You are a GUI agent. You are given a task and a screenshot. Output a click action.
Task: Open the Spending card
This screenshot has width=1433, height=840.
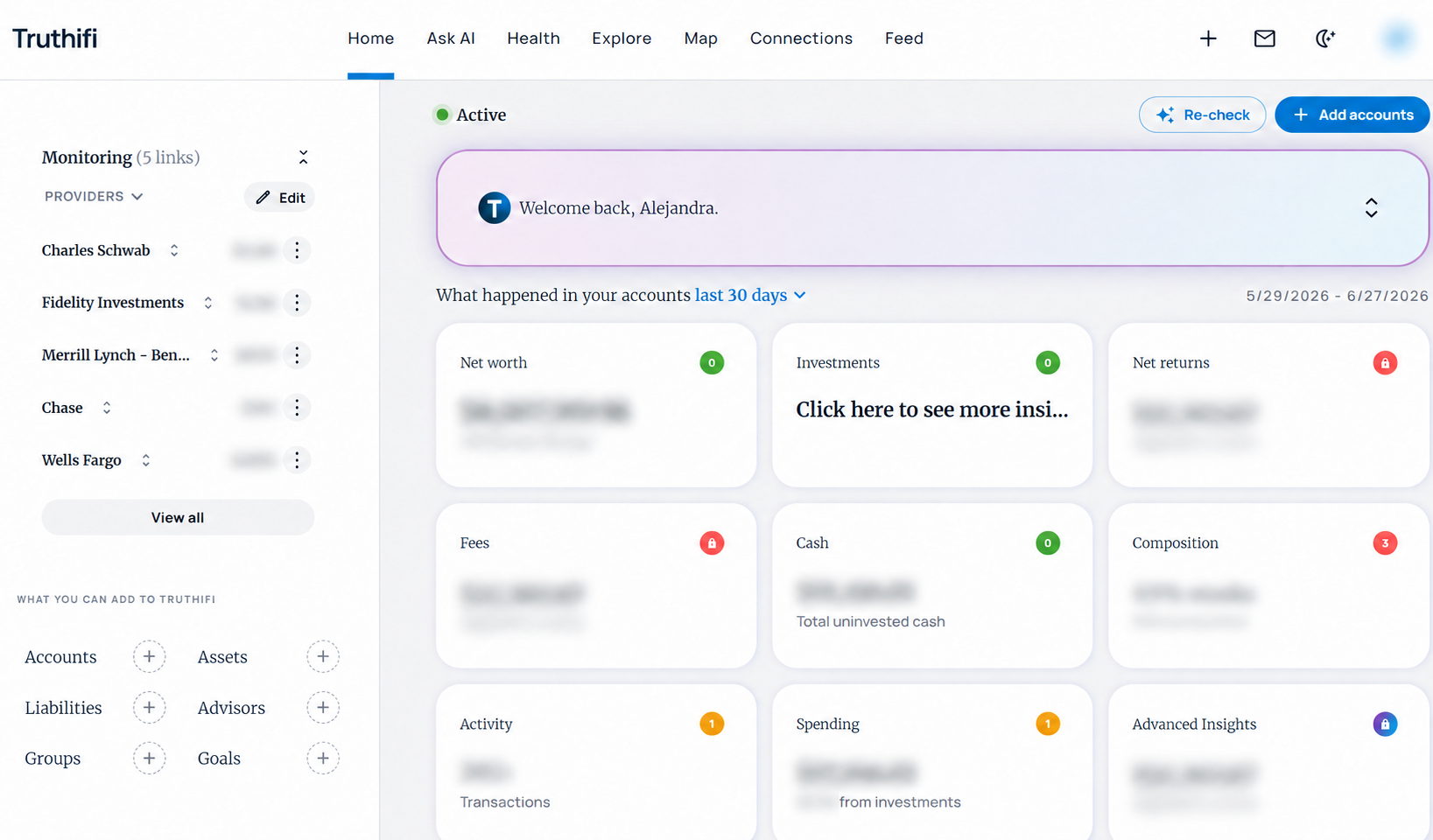pyautogui.click(x=932, y=762)
